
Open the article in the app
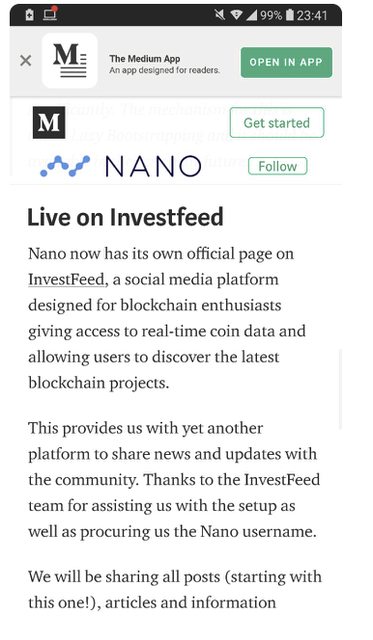(x=286, y=62)
